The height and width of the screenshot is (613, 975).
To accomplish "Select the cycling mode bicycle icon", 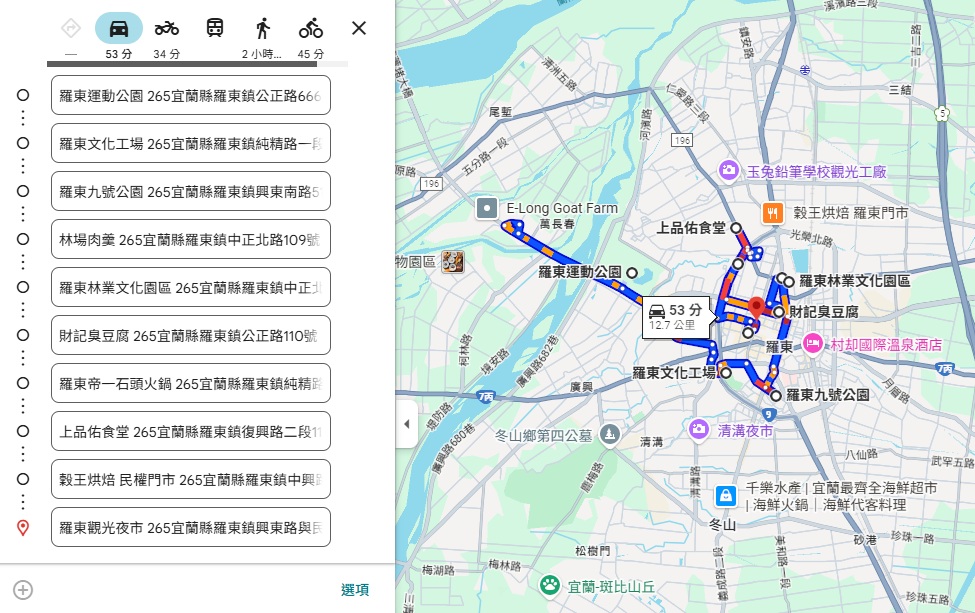I will click(310, 28).
